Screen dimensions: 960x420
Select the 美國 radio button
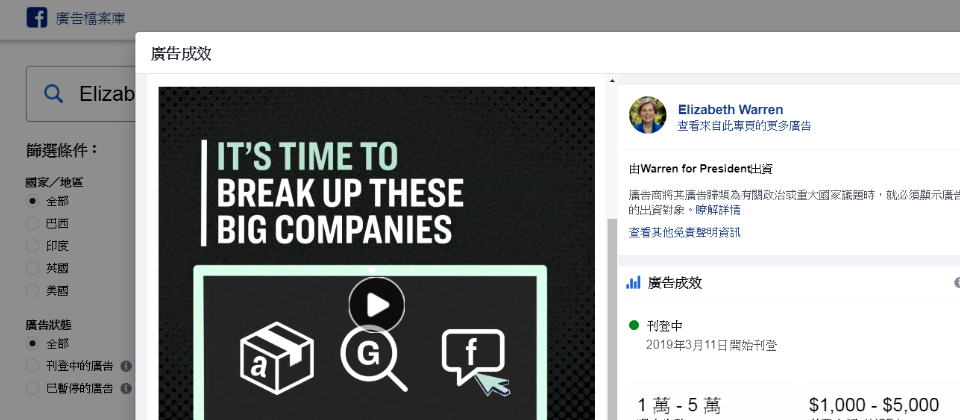32,290
